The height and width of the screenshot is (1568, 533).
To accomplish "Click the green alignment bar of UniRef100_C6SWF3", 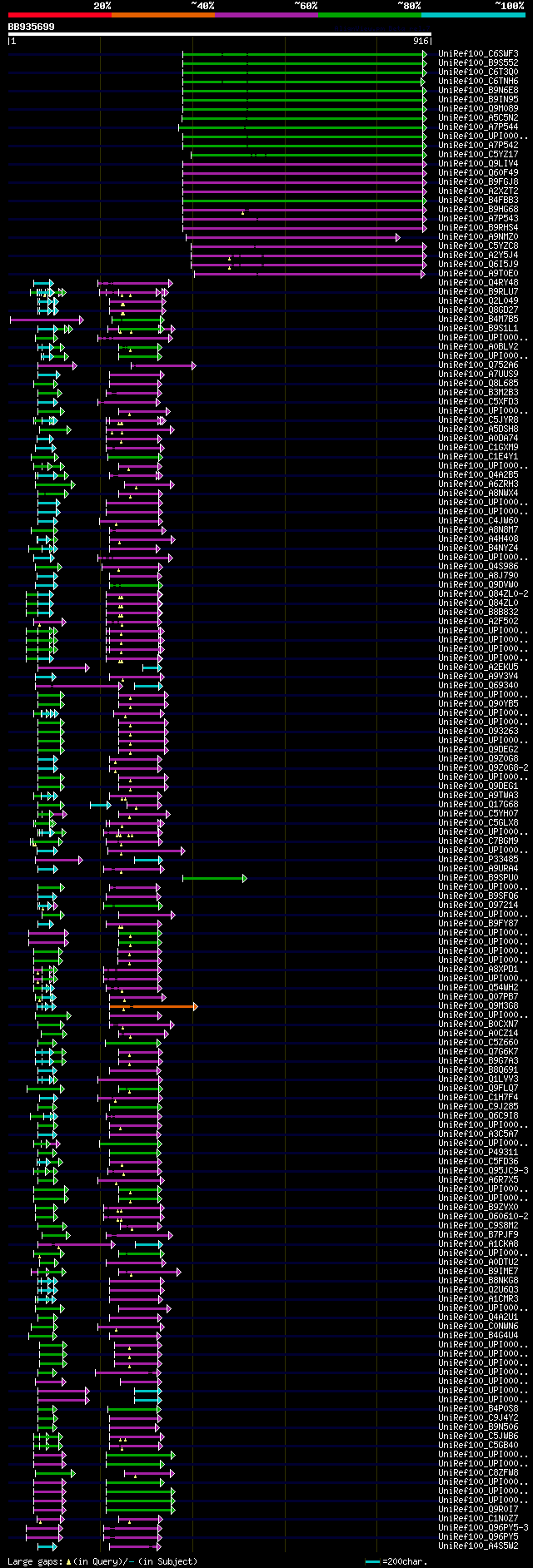I will [304, 54].
